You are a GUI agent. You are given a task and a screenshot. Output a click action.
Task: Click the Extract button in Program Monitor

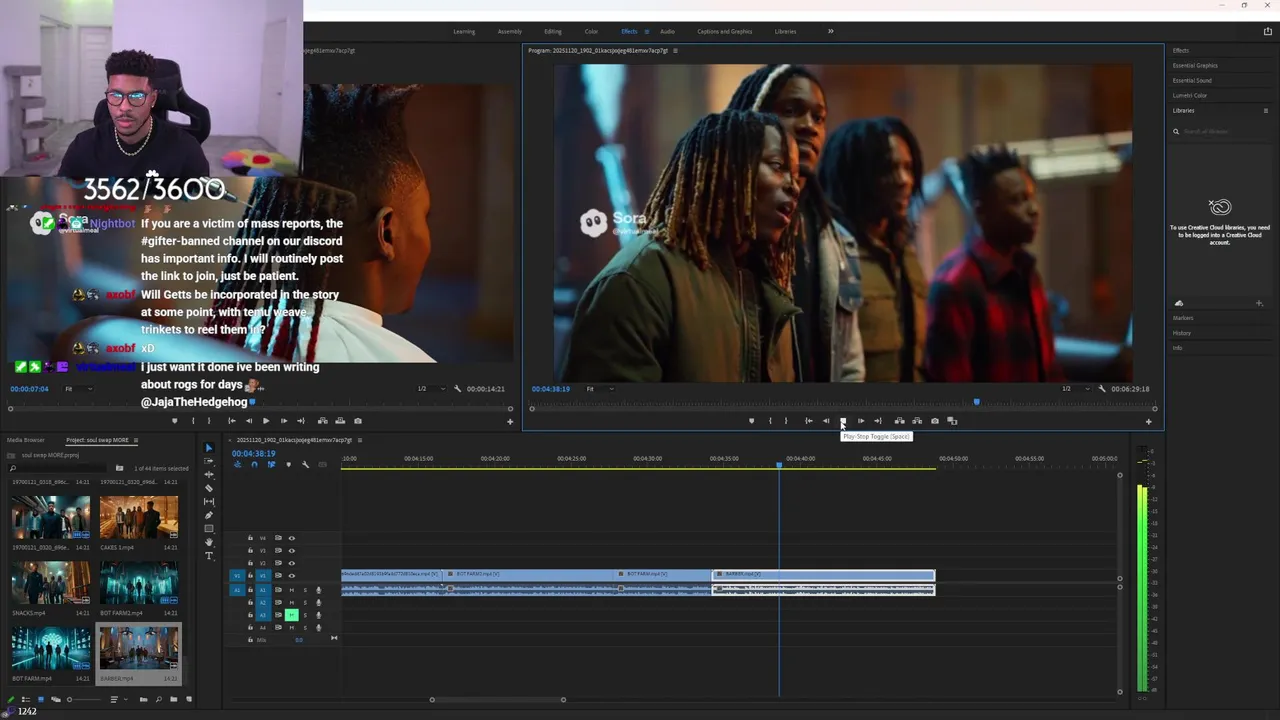[917, 421]
